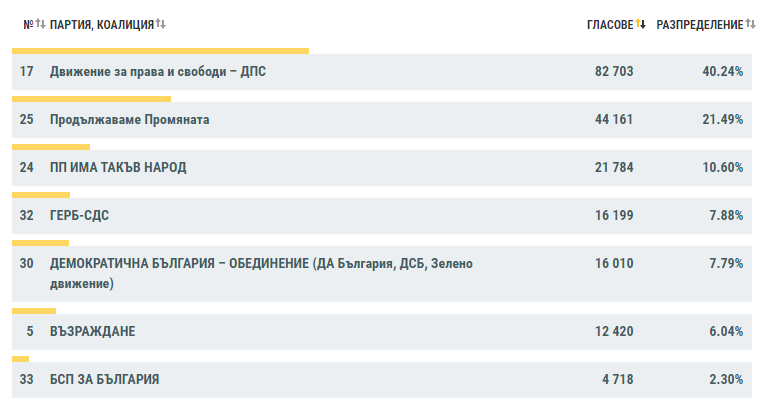Click yellow result bar above ГЕРБ-СДС

(41, 195)
